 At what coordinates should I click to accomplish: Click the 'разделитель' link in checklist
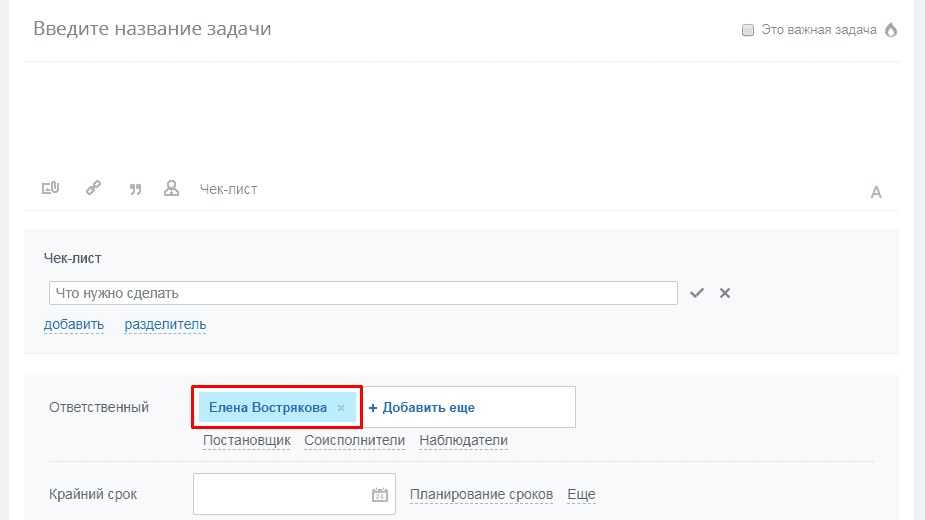pos(165,324)
